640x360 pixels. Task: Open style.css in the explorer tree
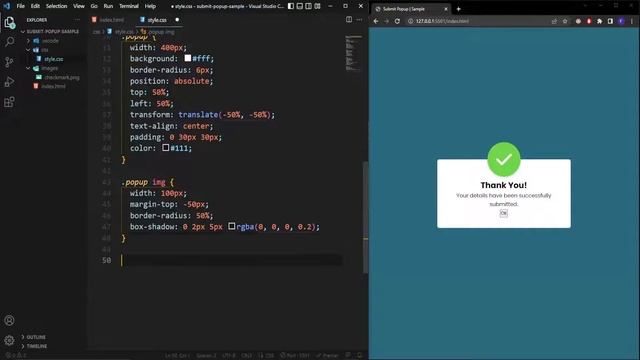coord(53,59)
